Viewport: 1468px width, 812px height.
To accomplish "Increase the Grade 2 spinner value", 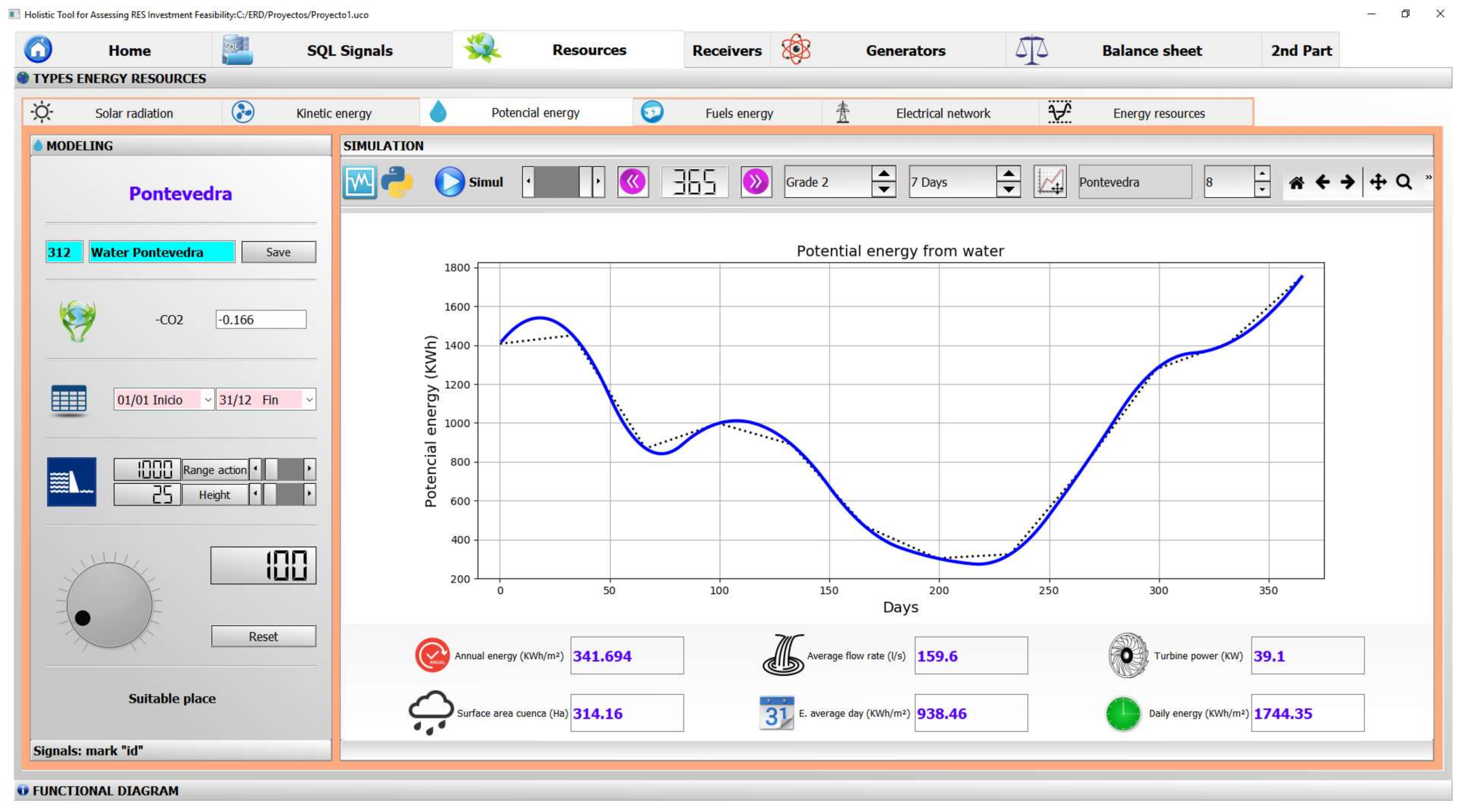I will 883,174.
